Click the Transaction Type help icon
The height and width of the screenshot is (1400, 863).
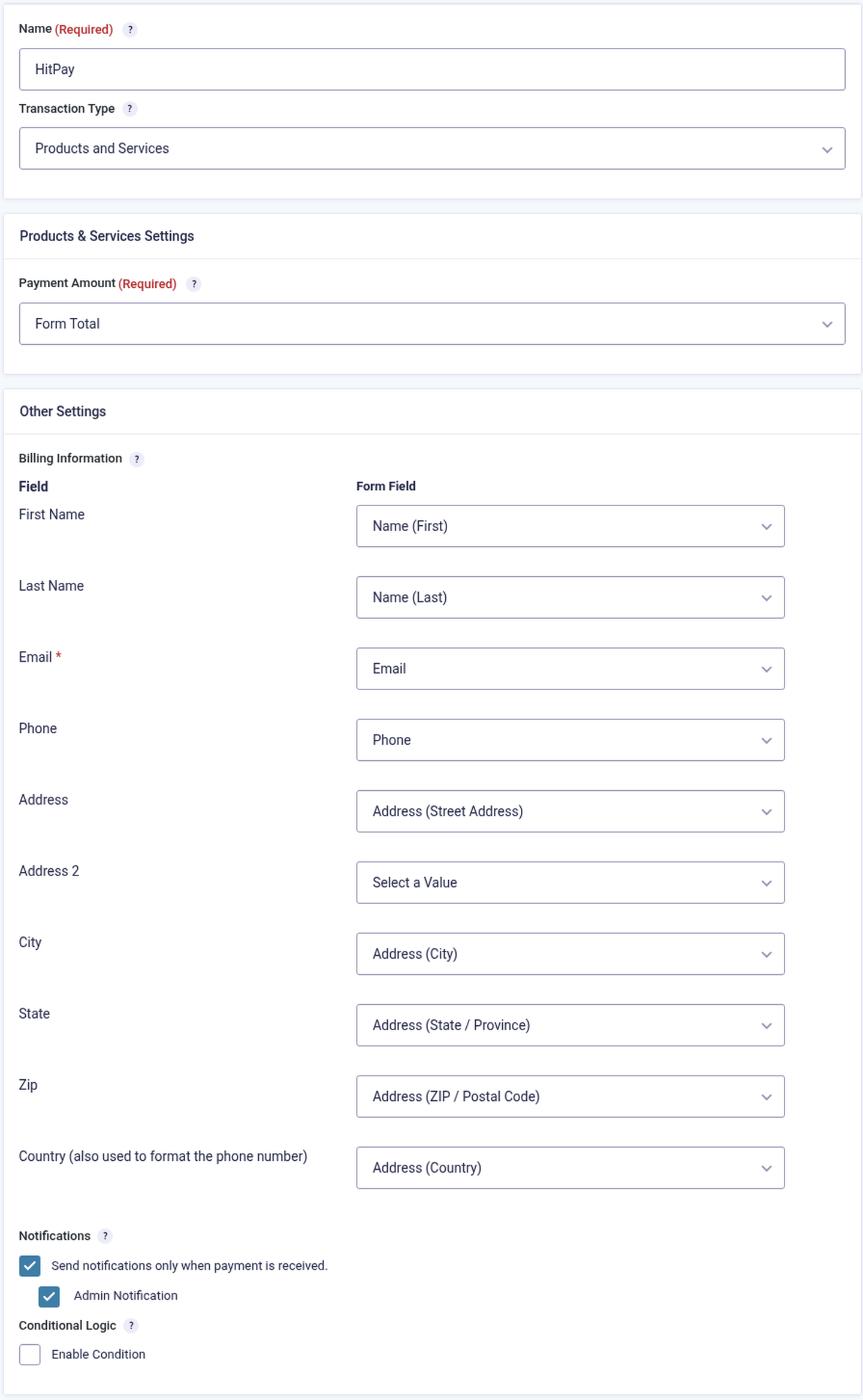(x=129, y=109)
